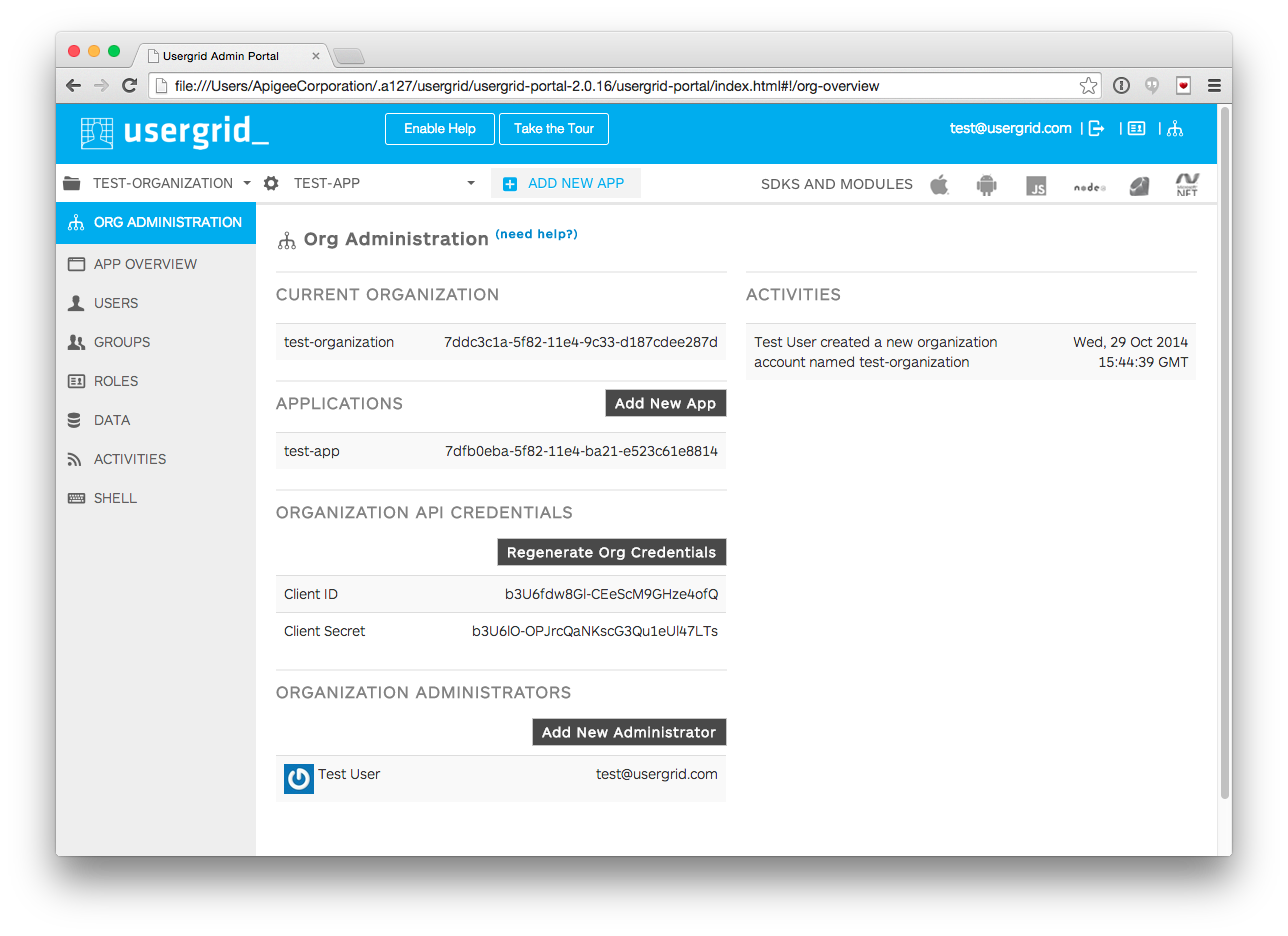Viewport: 1288px width, 936px height.
Task: Reload the page with the refresh icon
Action: point(129,86)
